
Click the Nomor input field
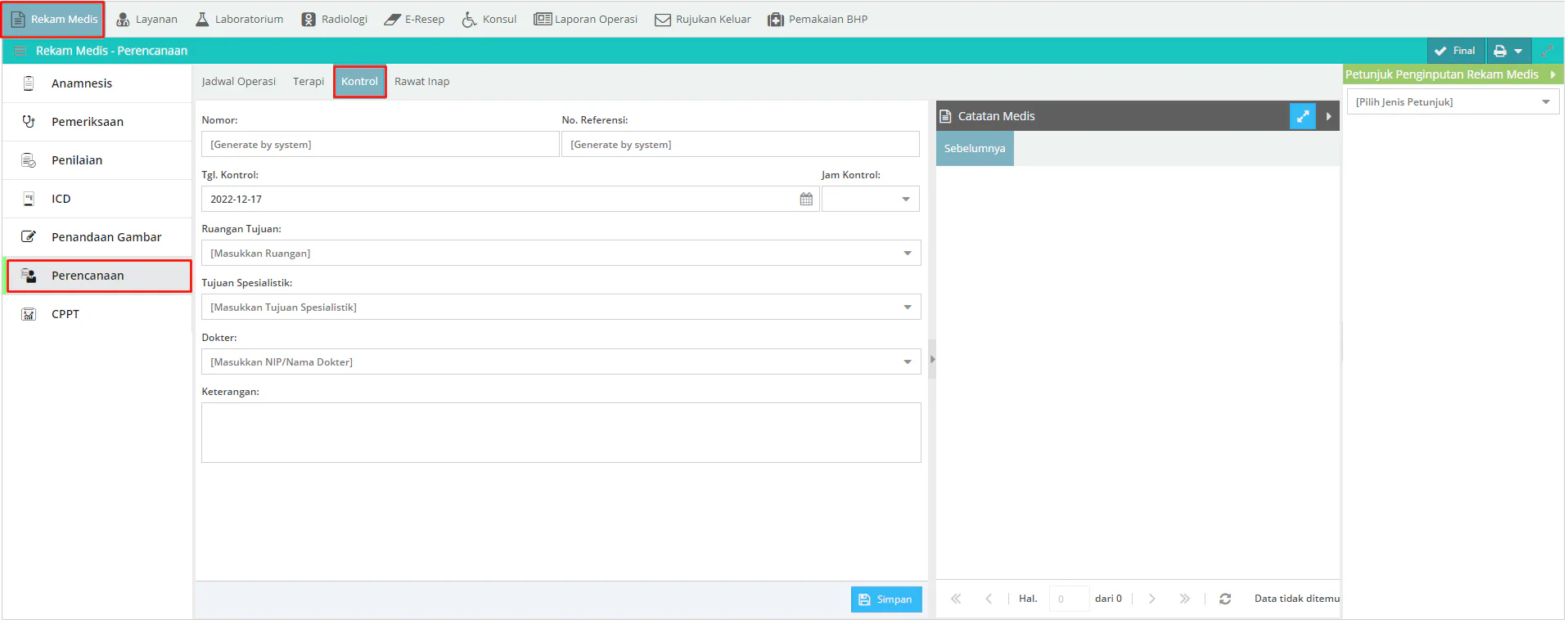tap(381, 145)
